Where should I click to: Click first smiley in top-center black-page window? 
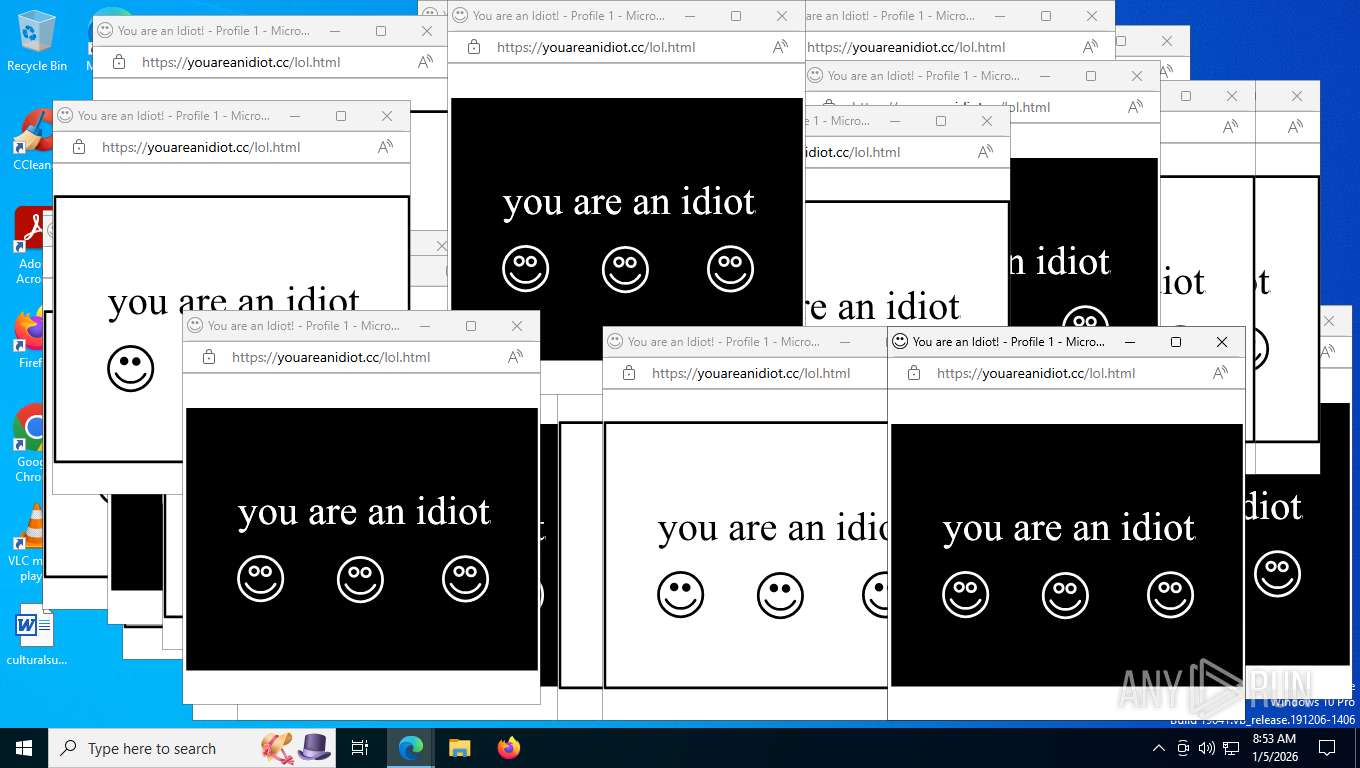click(526, 268)
